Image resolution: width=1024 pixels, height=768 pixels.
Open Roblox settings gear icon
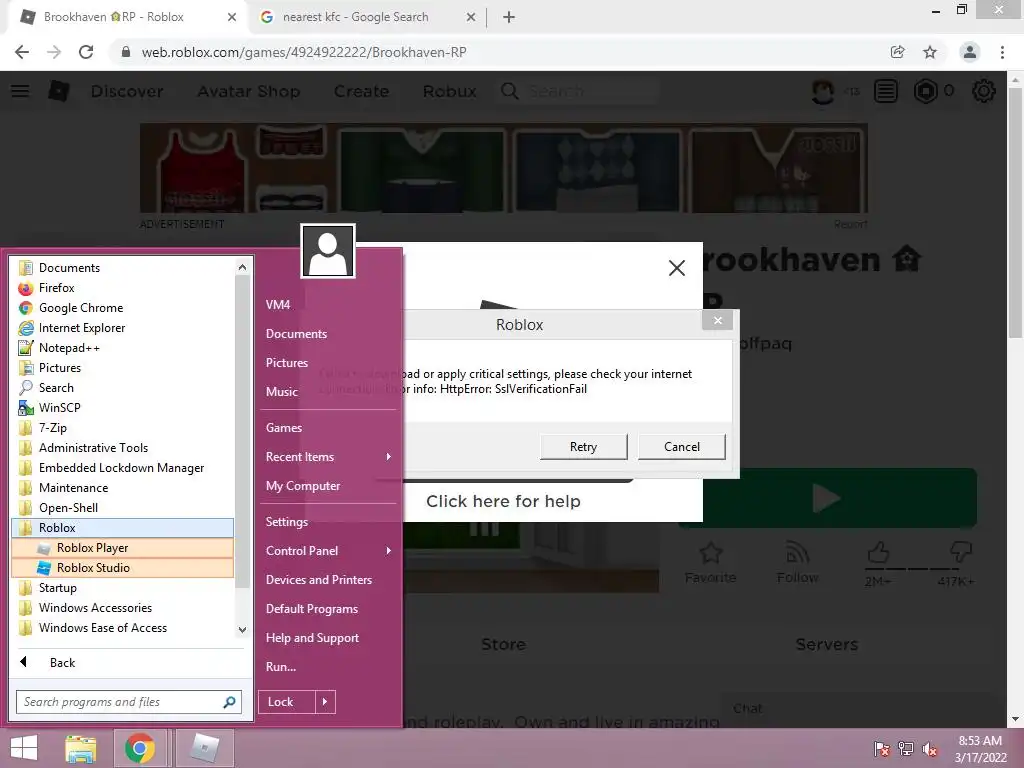(x=984, y=91)
